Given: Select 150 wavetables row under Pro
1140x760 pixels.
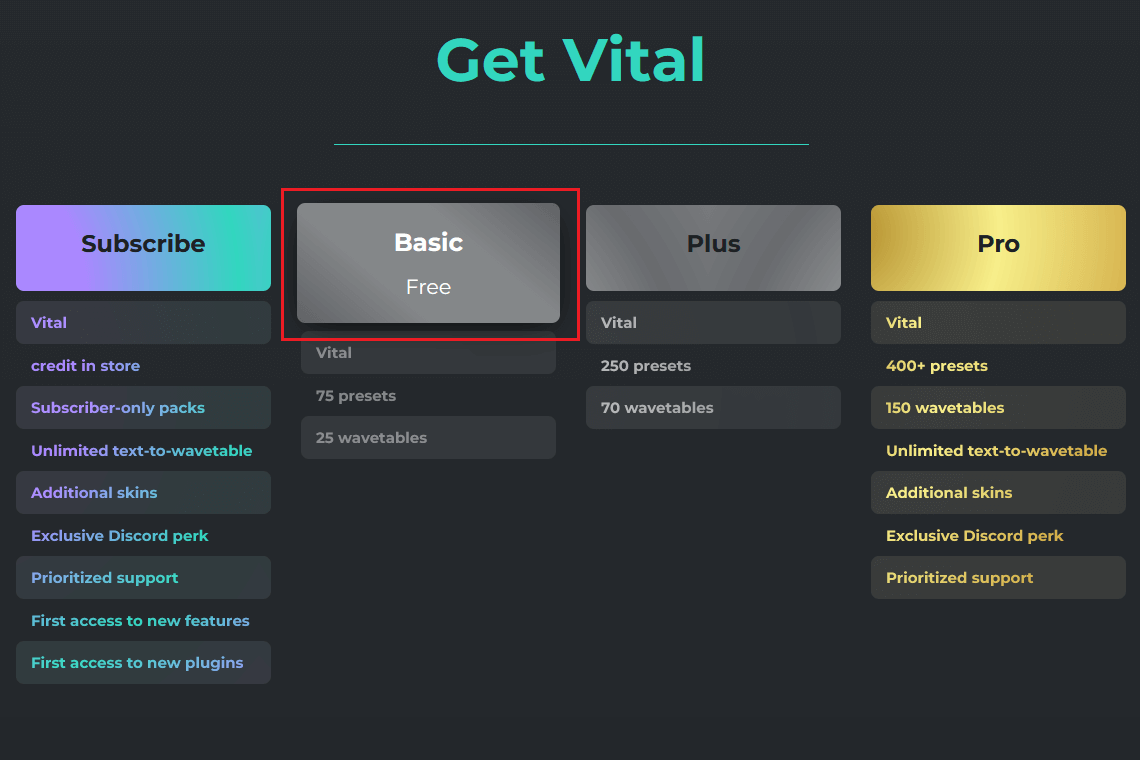Looking at the screenshot, I should (998, 408).
